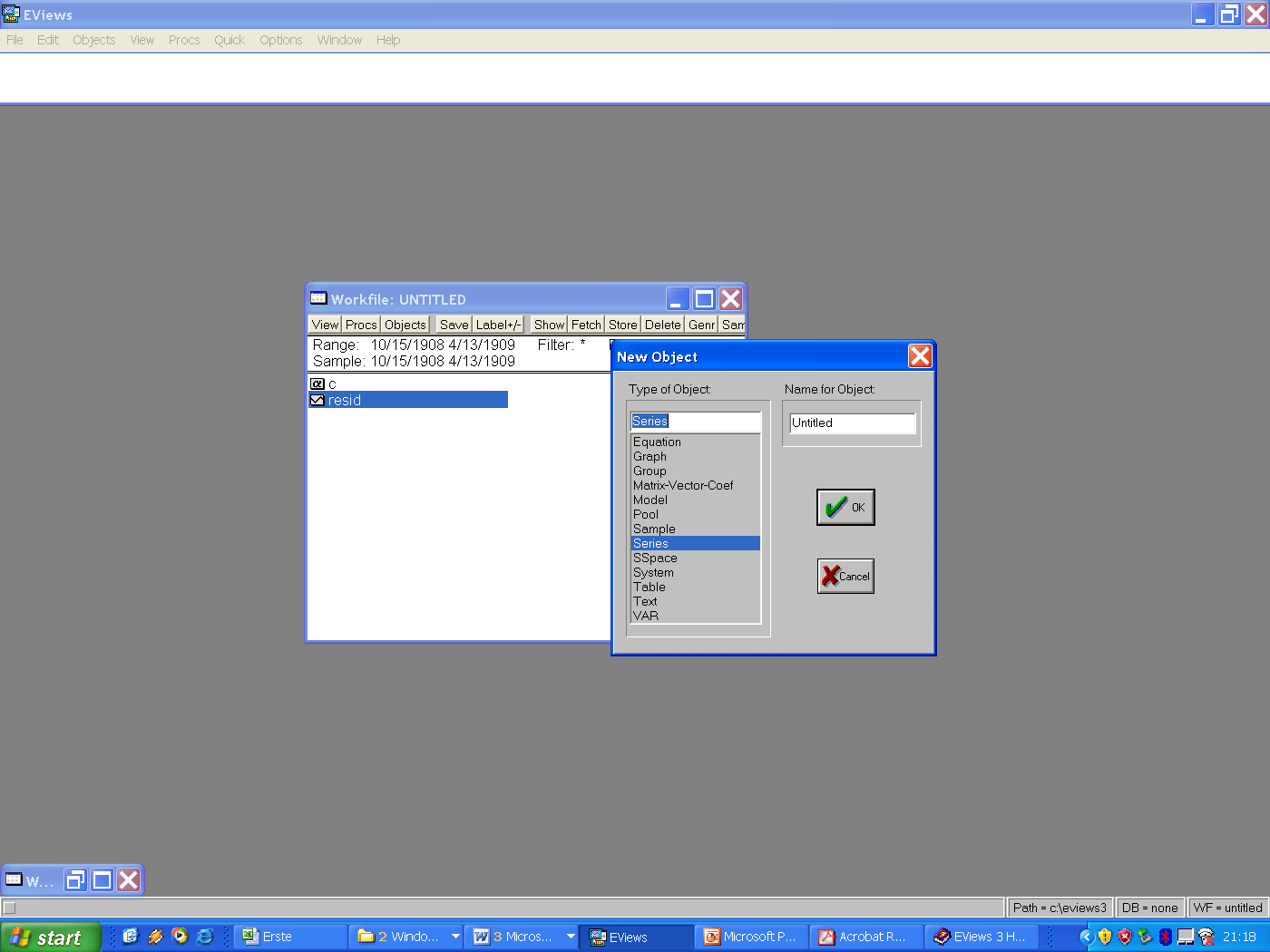The height and width of the screenshot is (952, 1270).
Task: Open the Edit menu
Action: coord(48,40)
